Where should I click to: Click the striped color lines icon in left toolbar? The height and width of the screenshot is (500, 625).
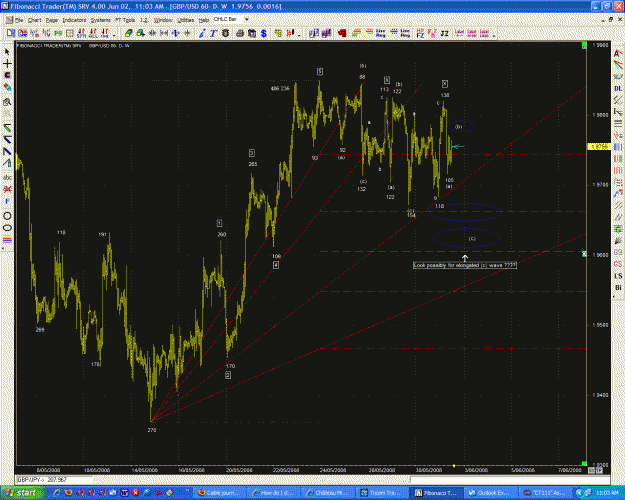tap(7, 240)
